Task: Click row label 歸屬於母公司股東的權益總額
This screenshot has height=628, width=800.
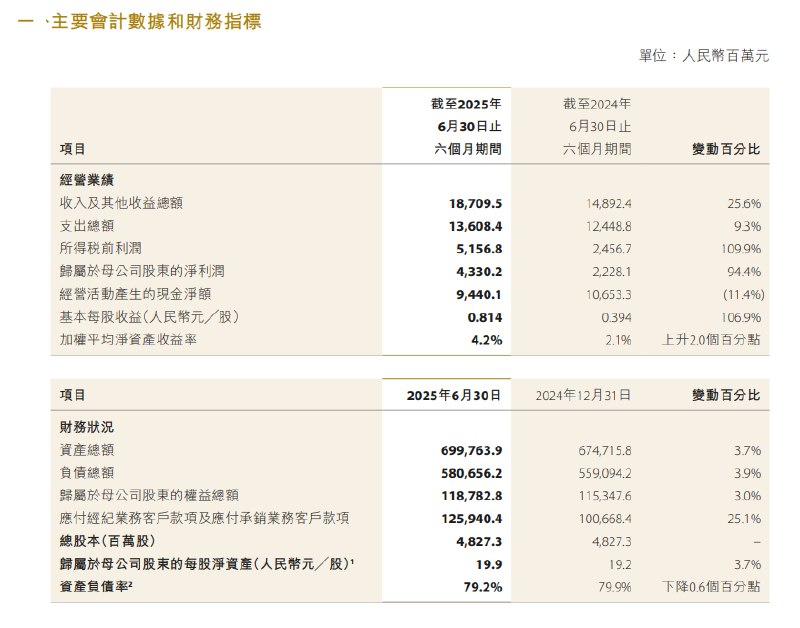Action: tap(149, 495)
